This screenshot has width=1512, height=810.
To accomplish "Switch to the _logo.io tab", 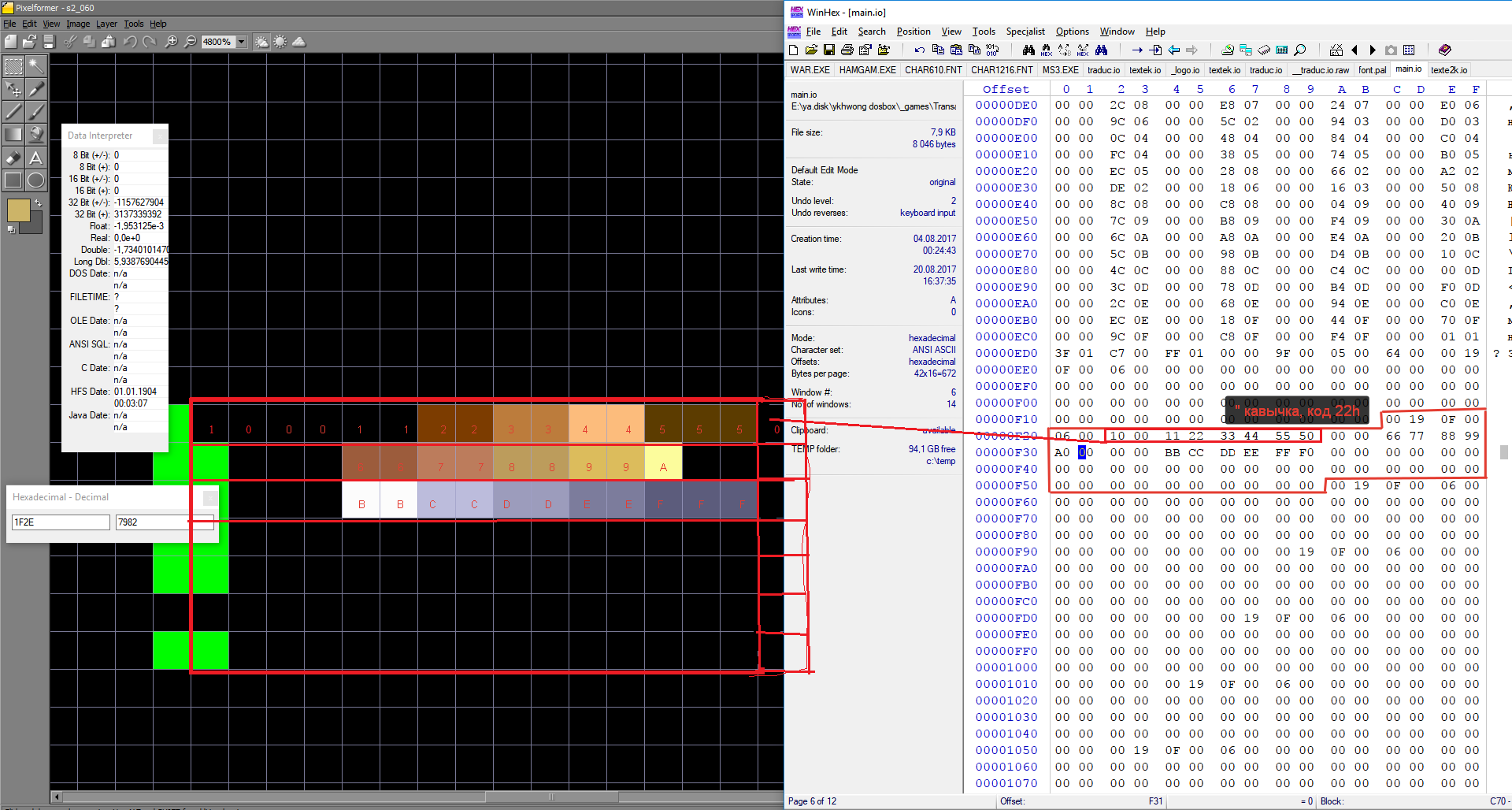I will [x=1185, y=70].
